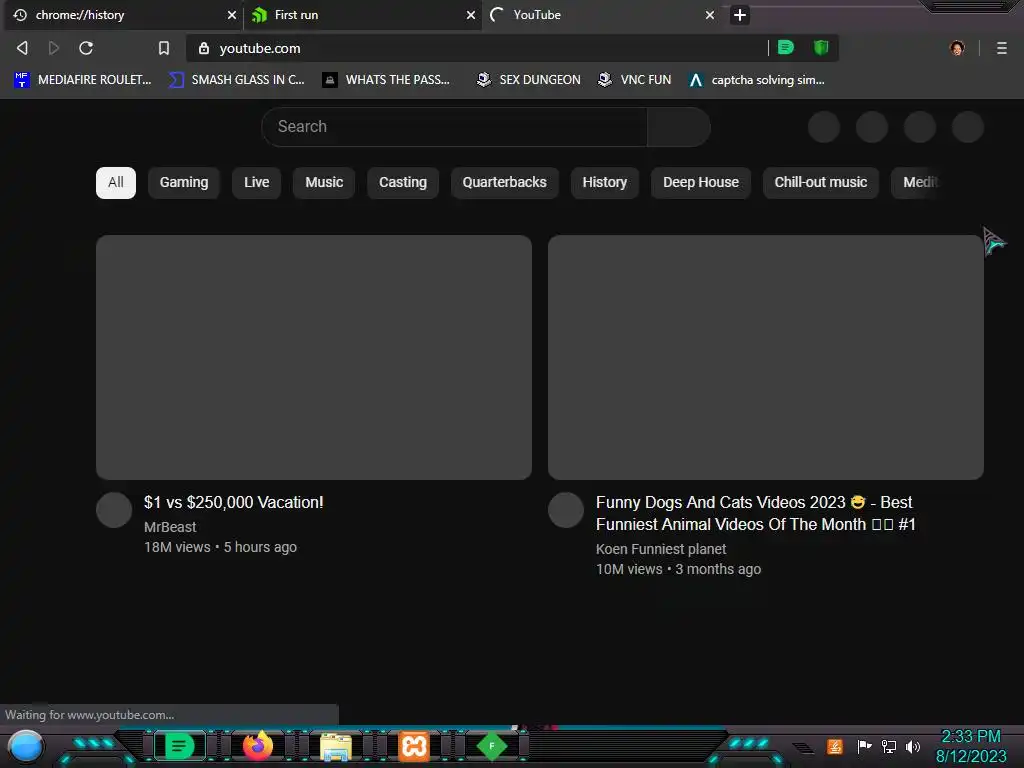Bookmark this page with bookmark icon
Image resolution: width=1024 pixels, height=768 pixels.
tap(164, 48)
